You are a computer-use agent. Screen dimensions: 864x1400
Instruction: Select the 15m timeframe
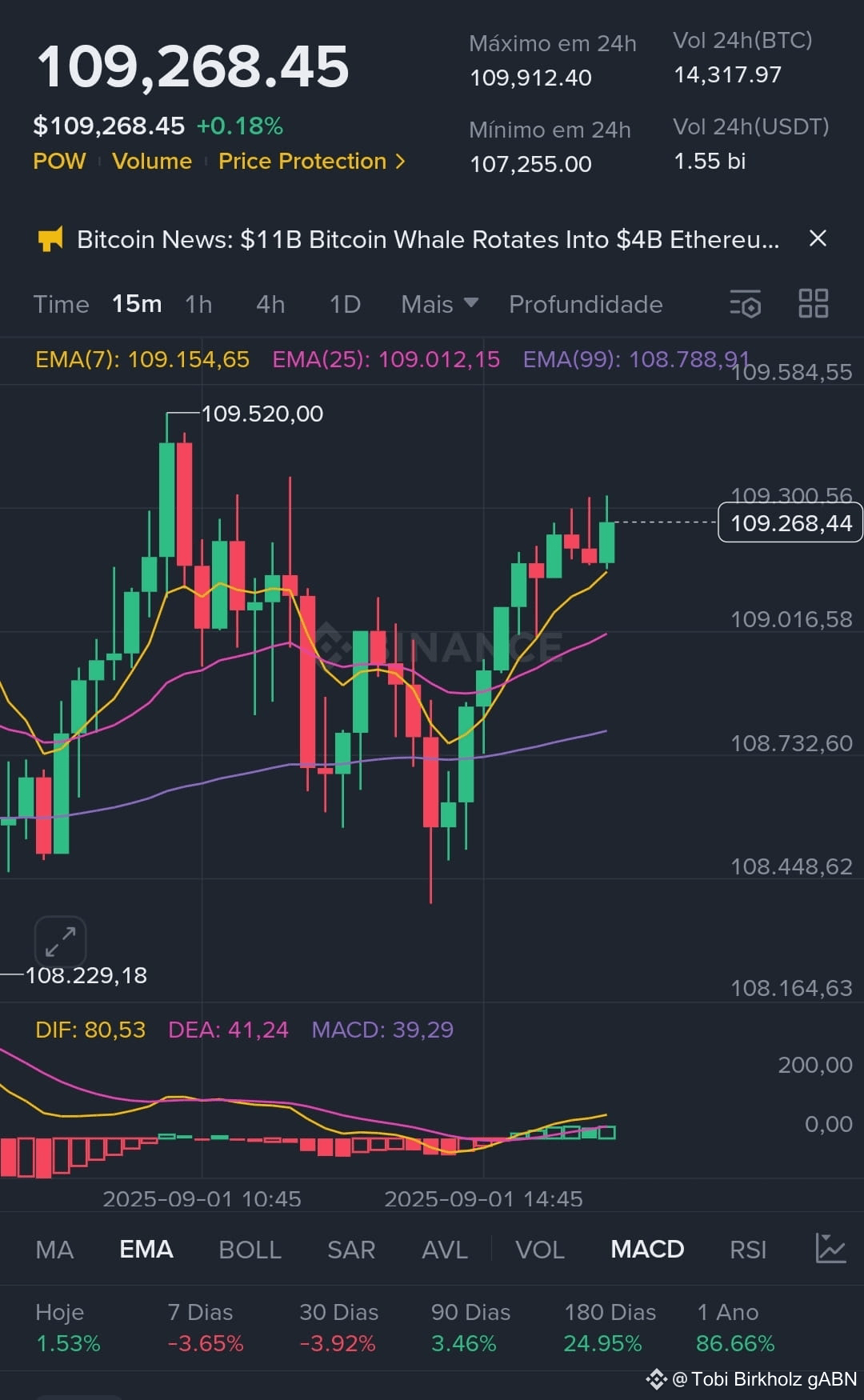point(137,304)
